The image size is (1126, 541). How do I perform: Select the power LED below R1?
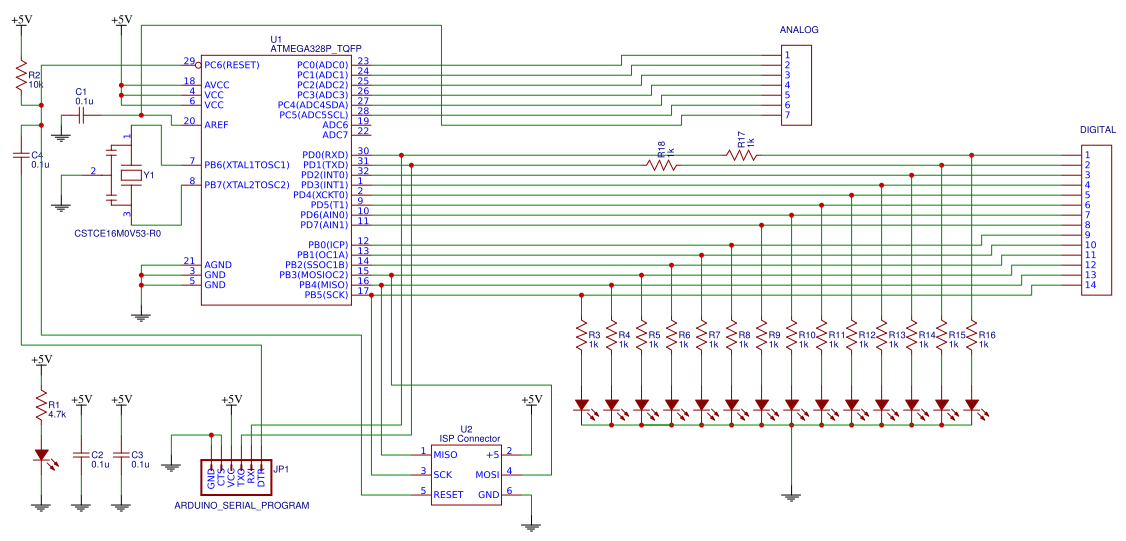41,455
